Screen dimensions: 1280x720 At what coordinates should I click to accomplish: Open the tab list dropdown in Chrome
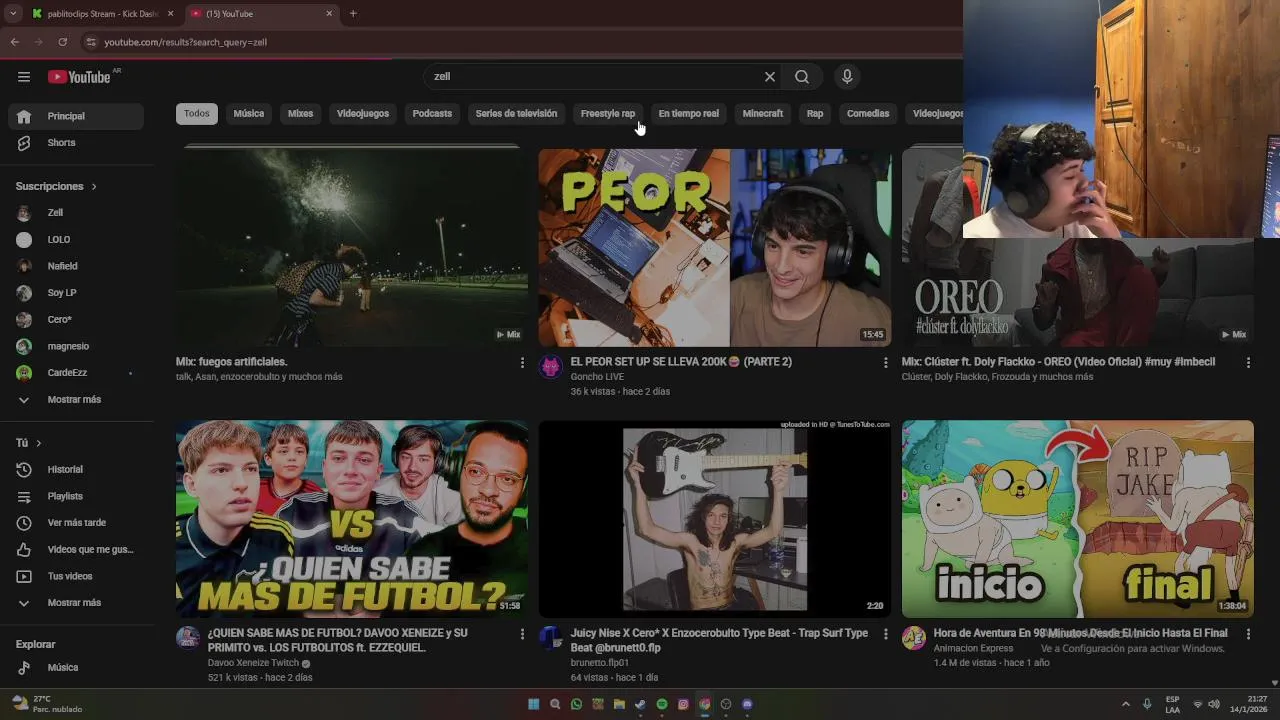click(x=13, y=14)
